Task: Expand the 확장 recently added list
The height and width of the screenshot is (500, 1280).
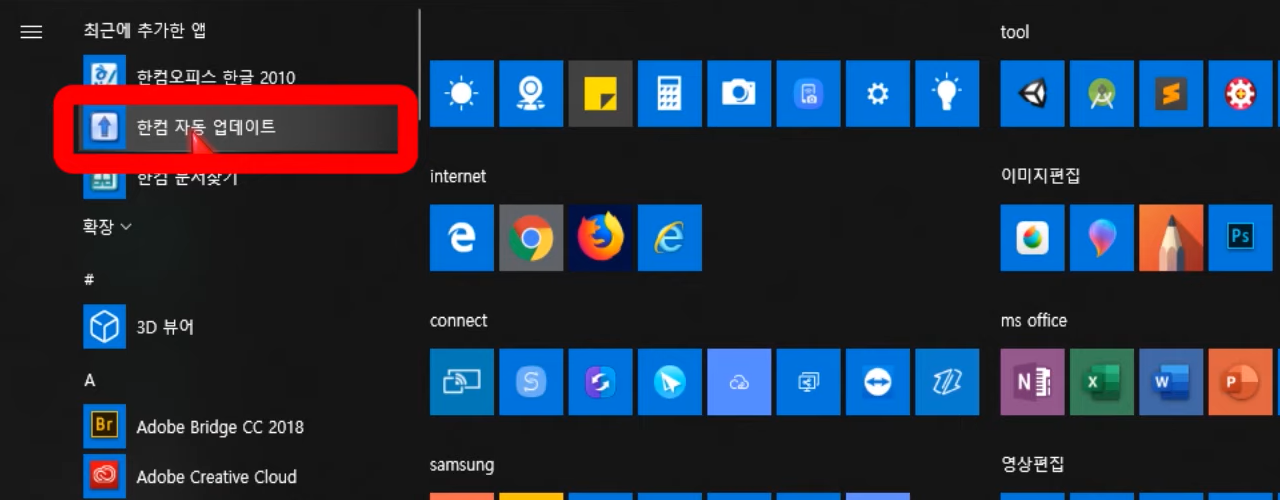Action: pos(107,227)
